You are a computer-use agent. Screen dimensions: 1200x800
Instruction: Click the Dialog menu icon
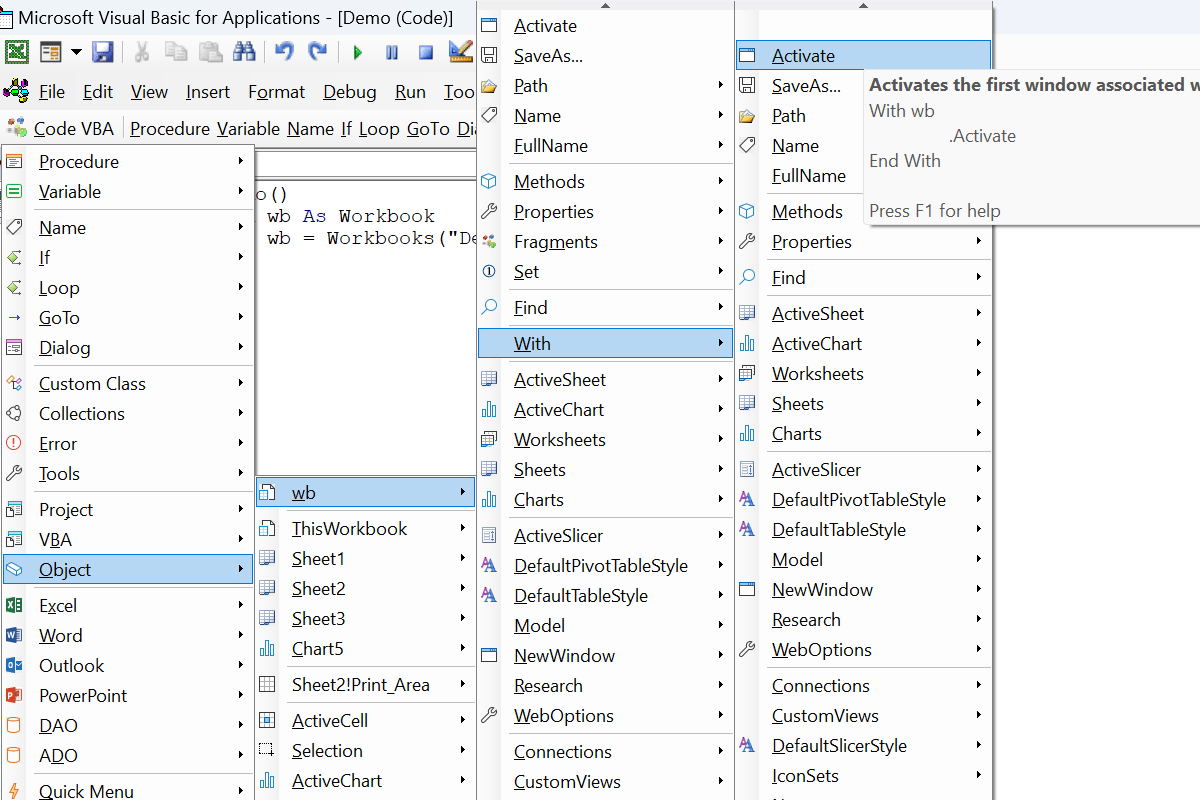(14, 347)
